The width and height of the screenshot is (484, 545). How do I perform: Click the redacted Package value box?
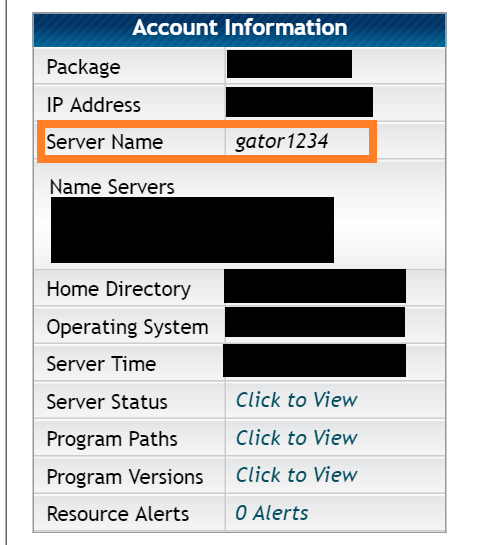(289, 64)
